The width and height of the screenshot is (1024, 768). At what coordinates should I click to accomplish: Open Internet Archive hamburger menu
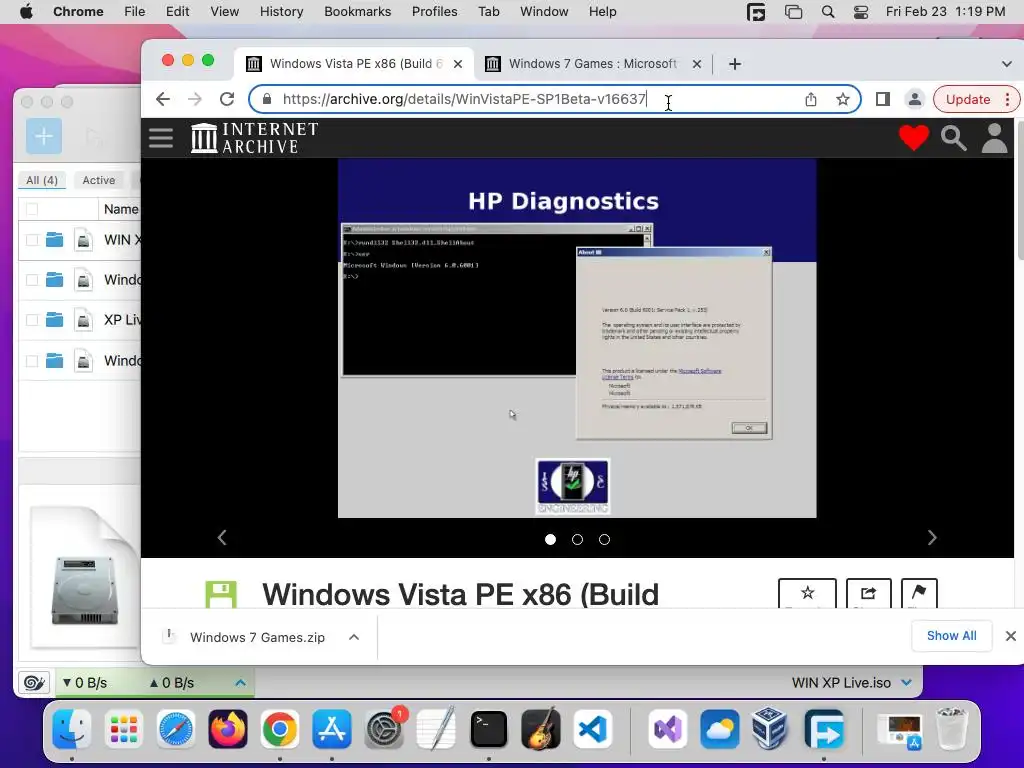point(161,138)
